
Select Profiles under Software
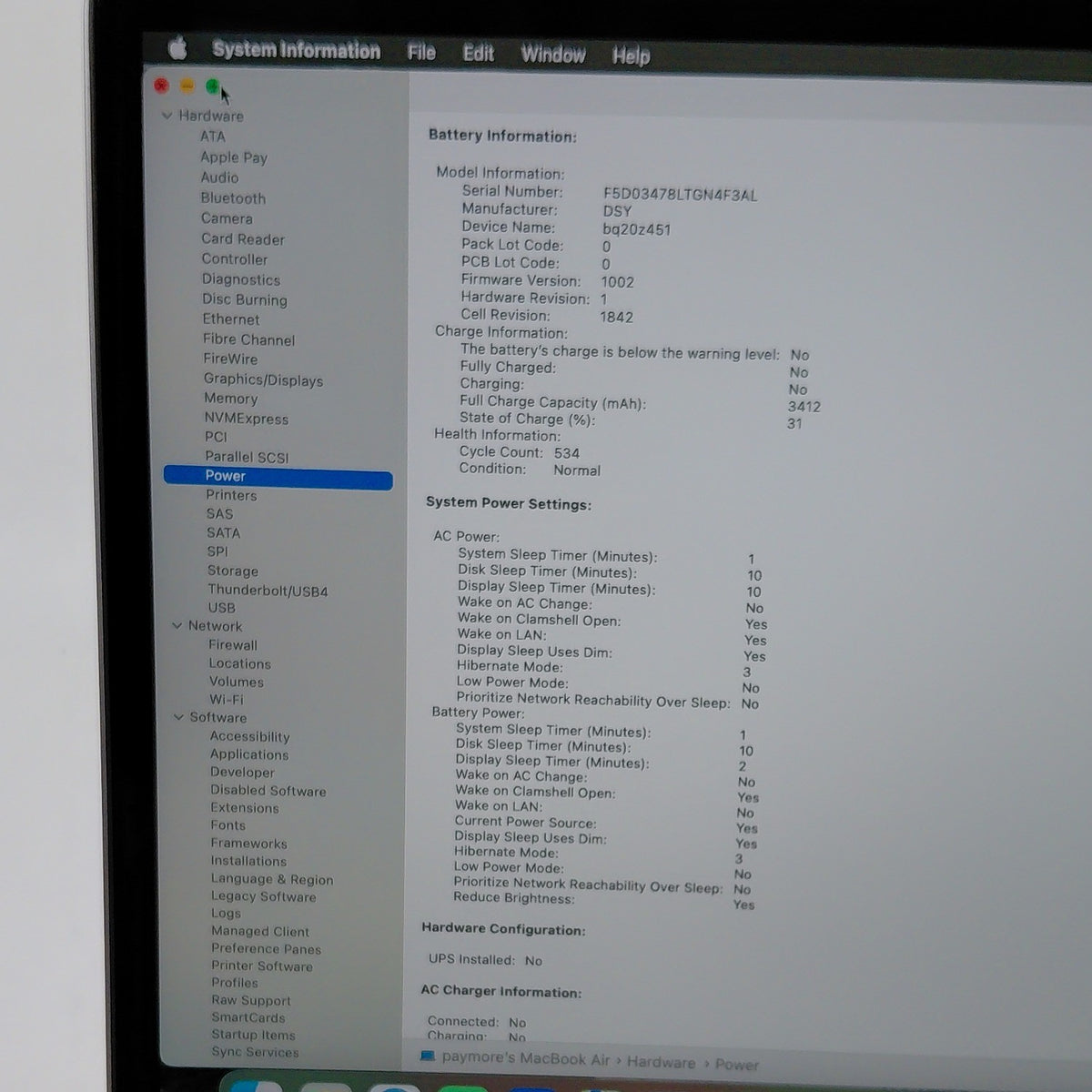click(235, 983)
